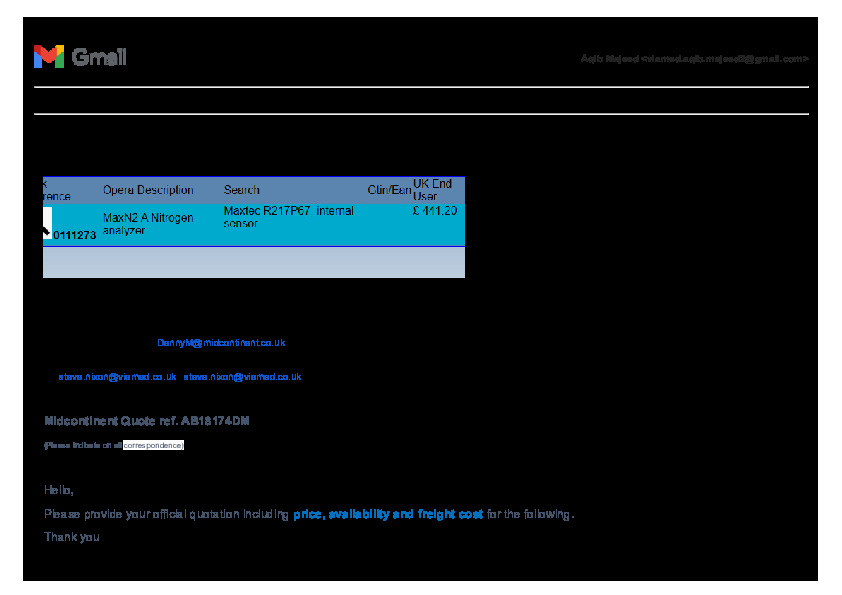Open the DannyM@midcontinent.co.uk email link
Screen dimensions: 842x595
click(x=221, y=343)
